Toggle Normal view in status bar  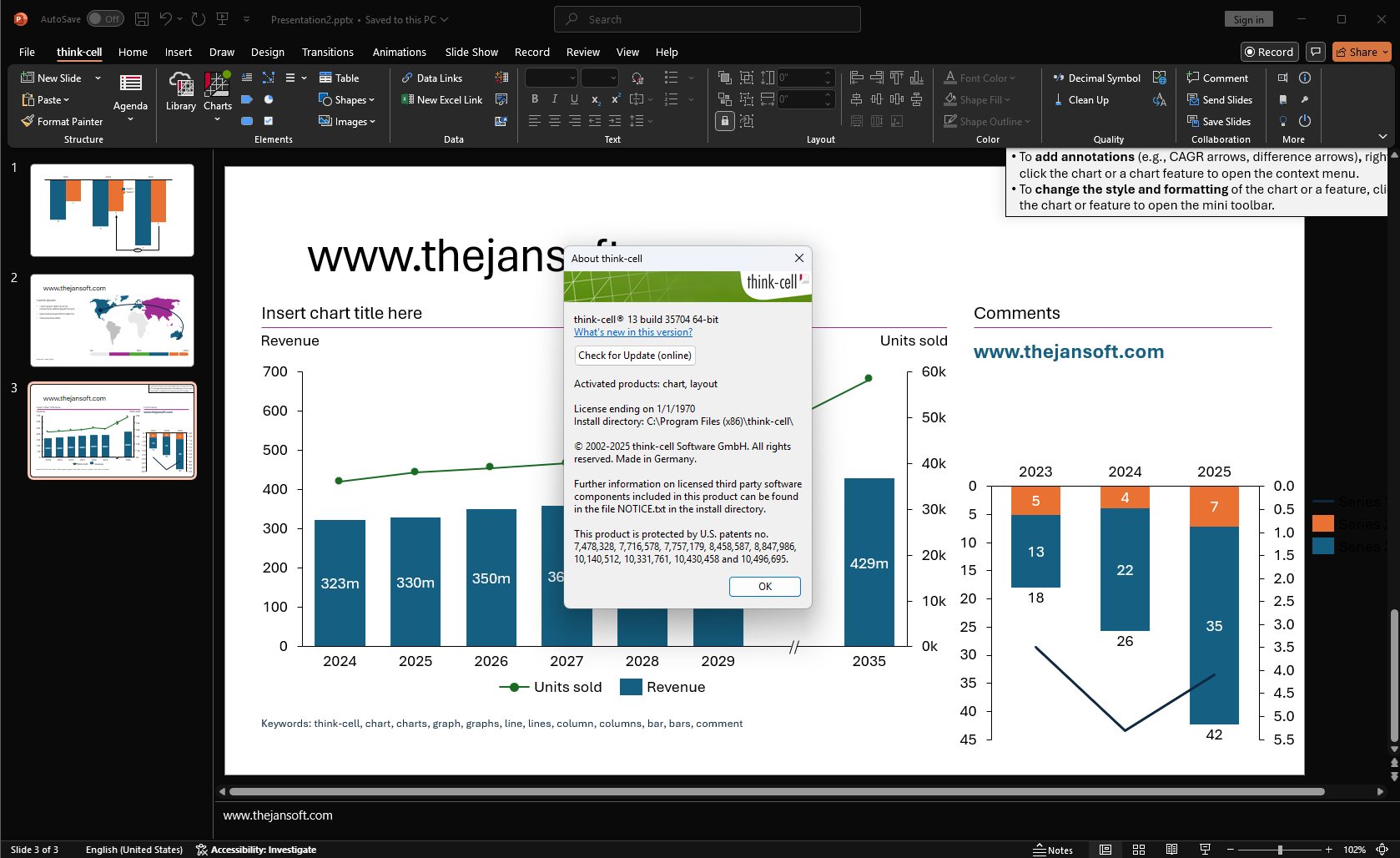(1105, 850)
